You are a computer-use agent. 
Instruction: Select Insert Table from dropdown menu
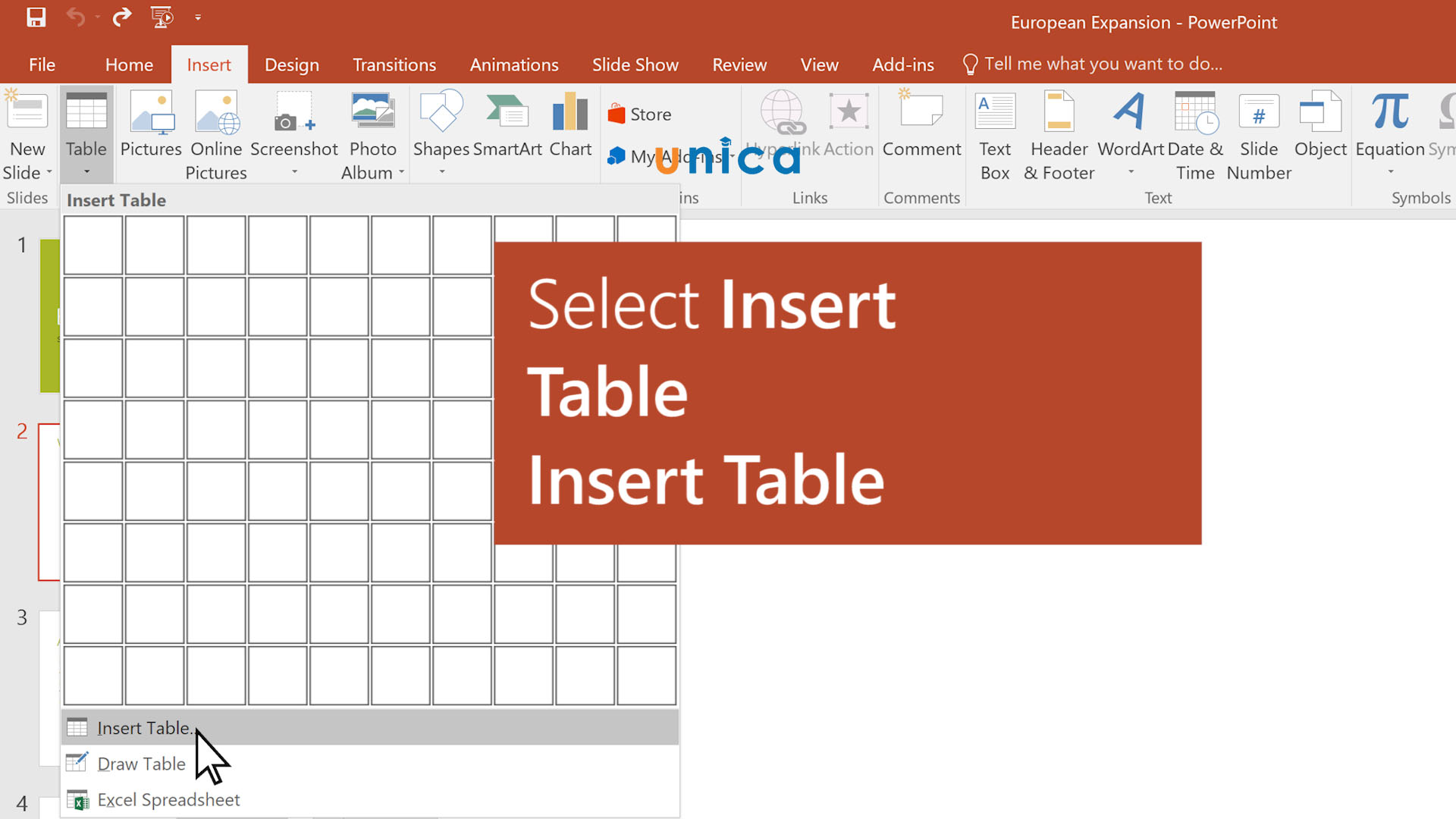click(148, 727)
